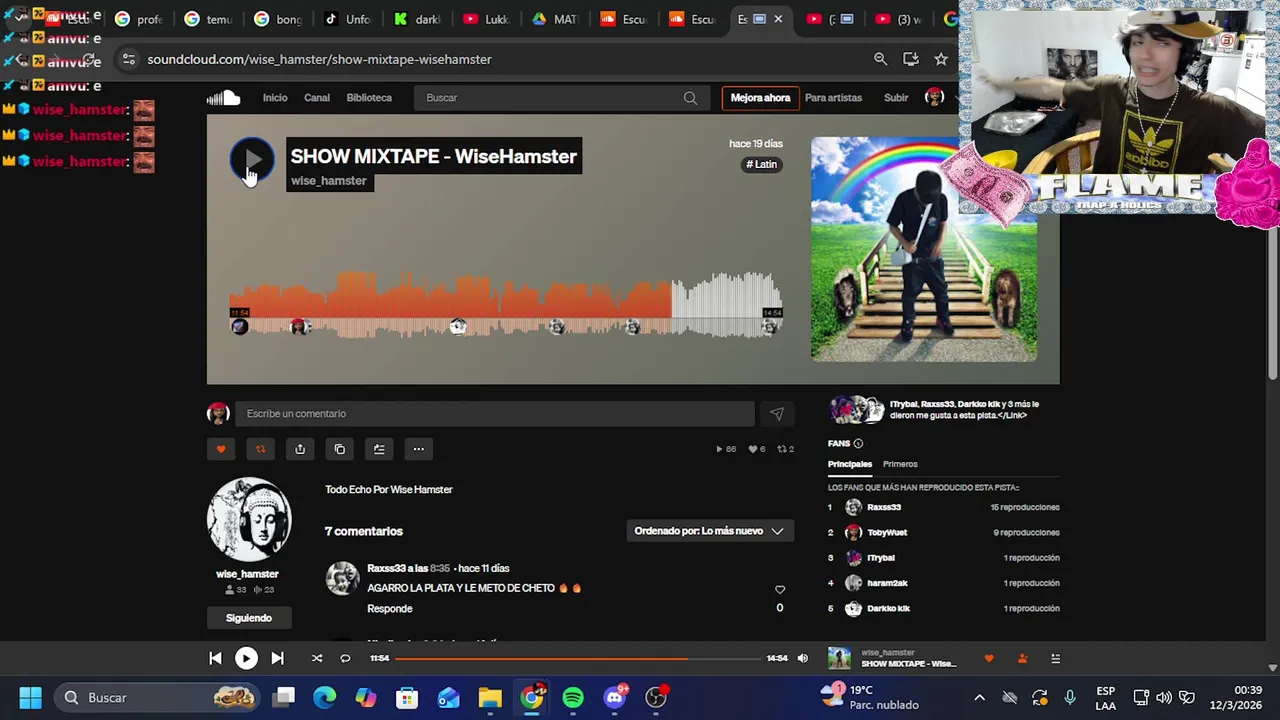
Task: Send the comment with the arrow icon
Action: point(777,414)
